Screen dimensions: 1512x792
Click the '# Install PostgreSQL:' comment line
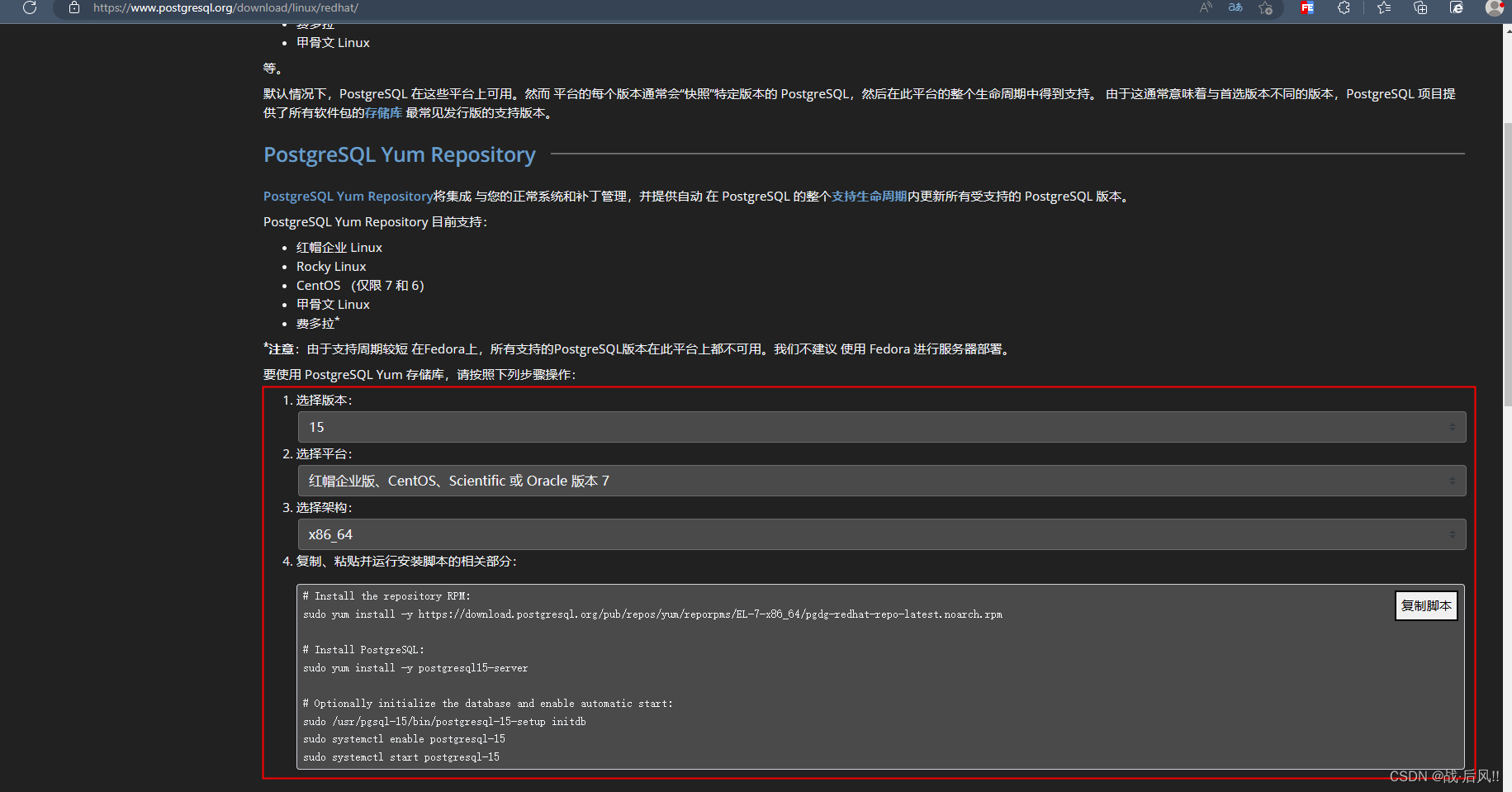coord(363,650)
